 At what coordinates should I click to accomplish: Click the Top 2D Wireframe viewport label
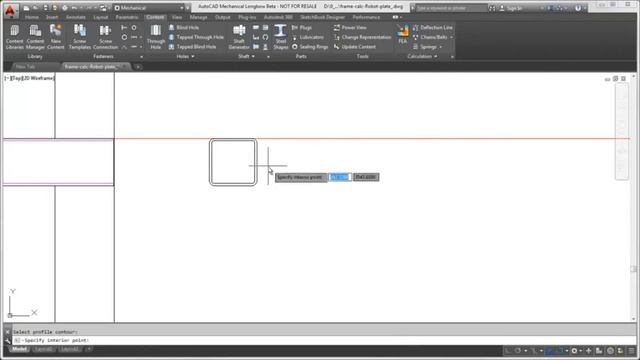point(29,78)
